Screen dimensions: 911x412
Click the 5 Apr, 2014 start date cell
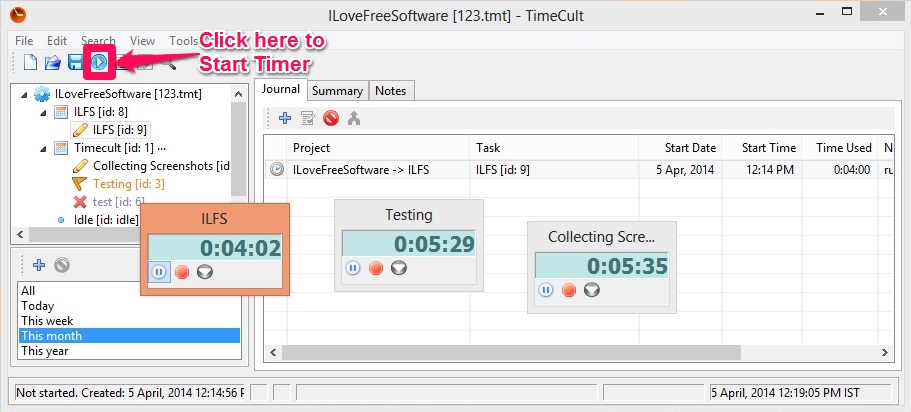tap(680, 170)
